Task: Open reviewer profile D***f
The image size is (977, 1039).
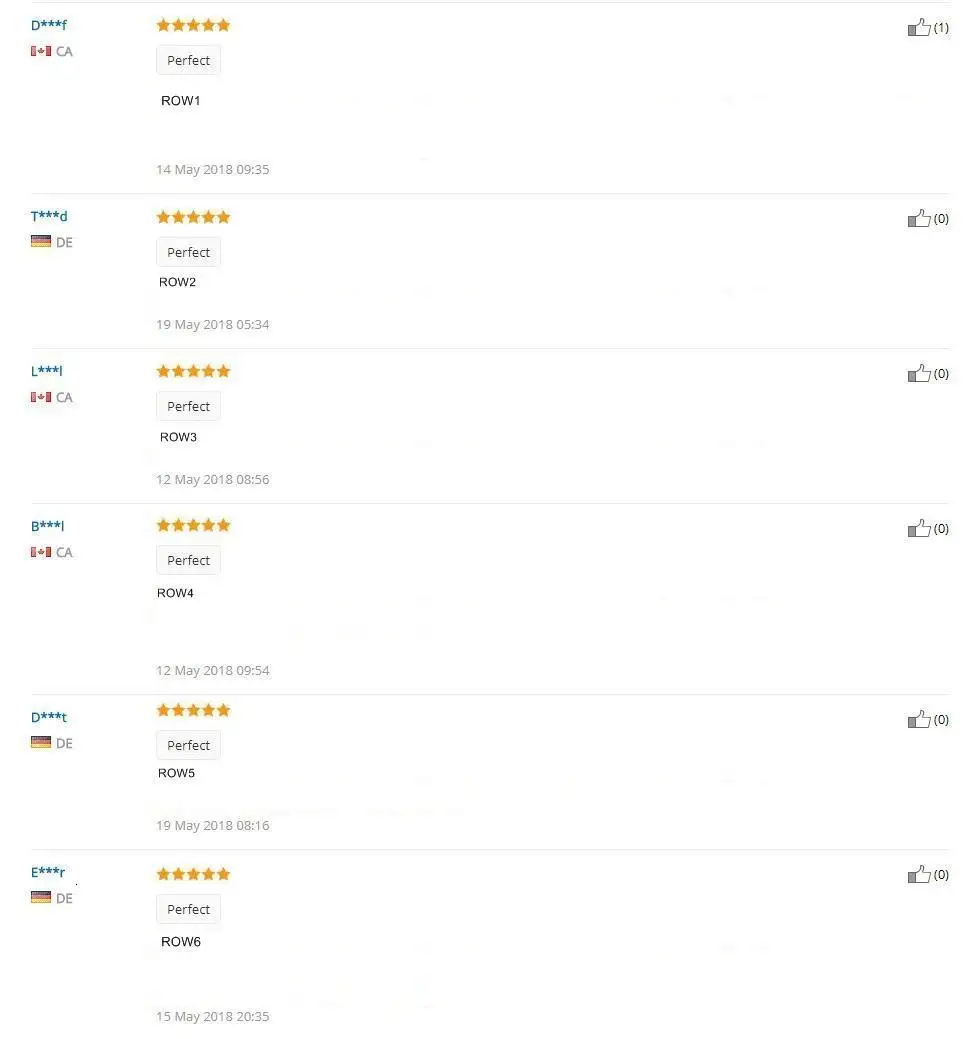Action: 49,25
